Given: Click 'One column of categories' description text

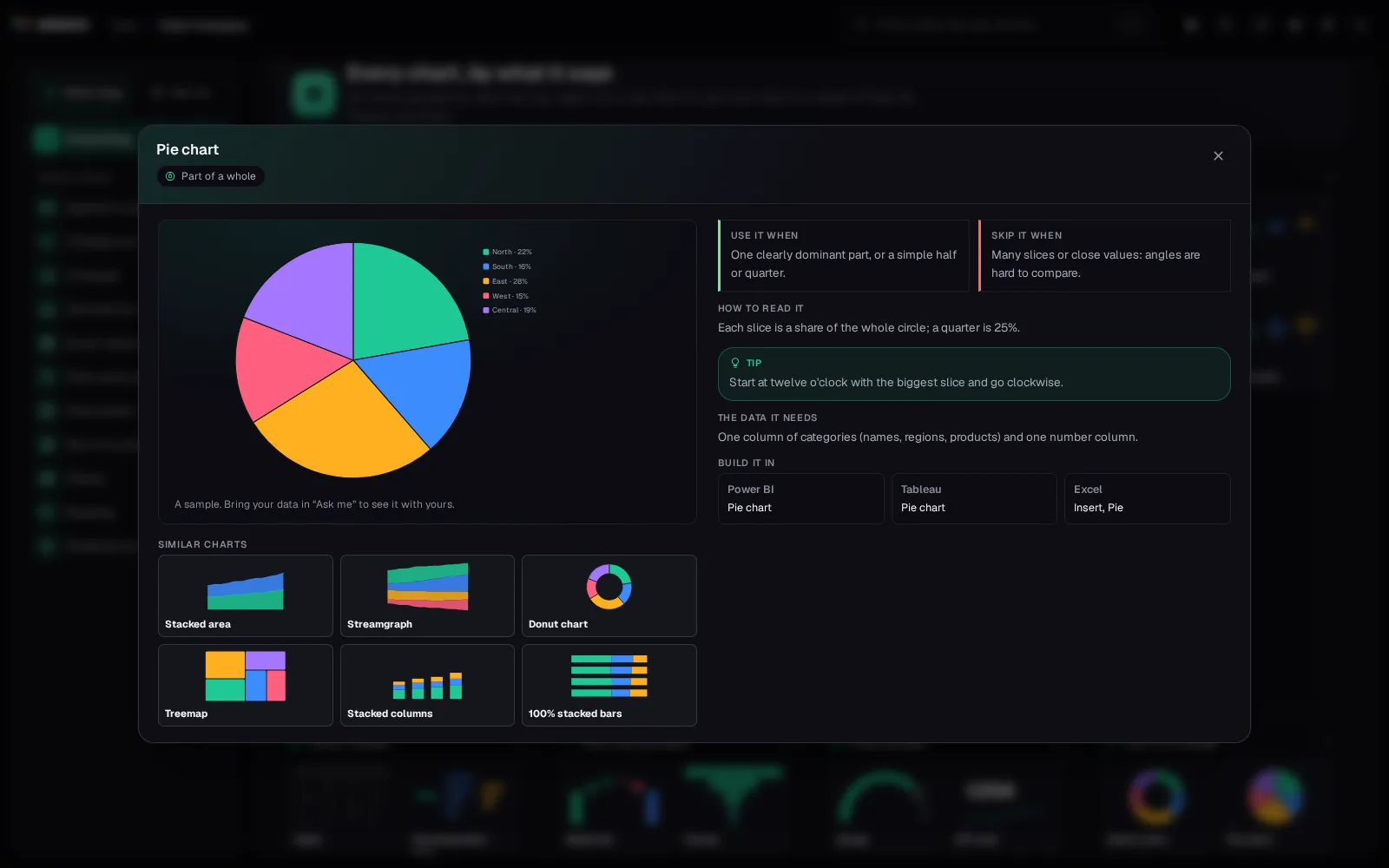Looking at the screenshot, I should coord(927,437).
